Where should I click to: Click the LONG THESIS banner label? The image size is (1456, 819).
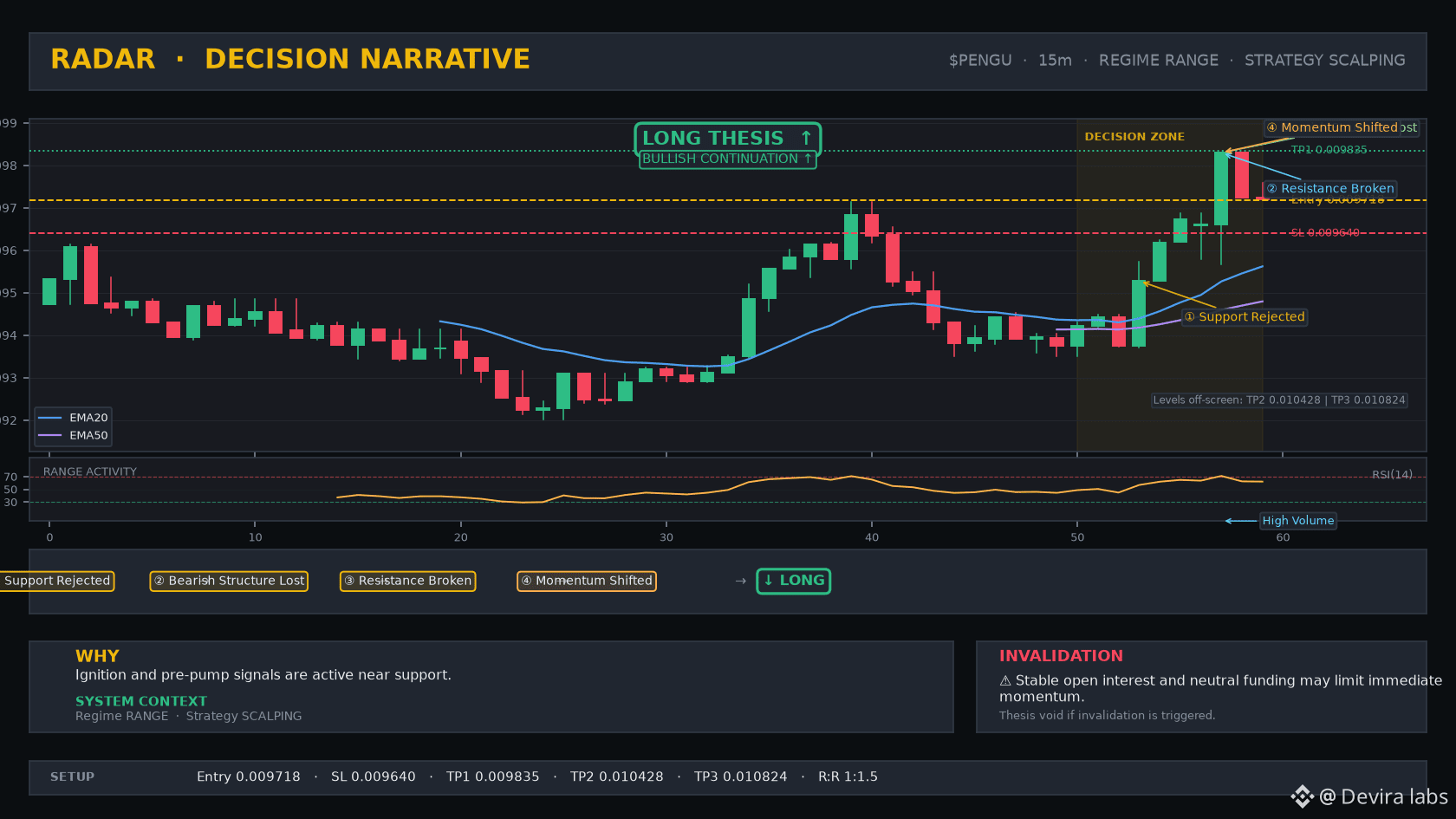click(x=727, y=139)
